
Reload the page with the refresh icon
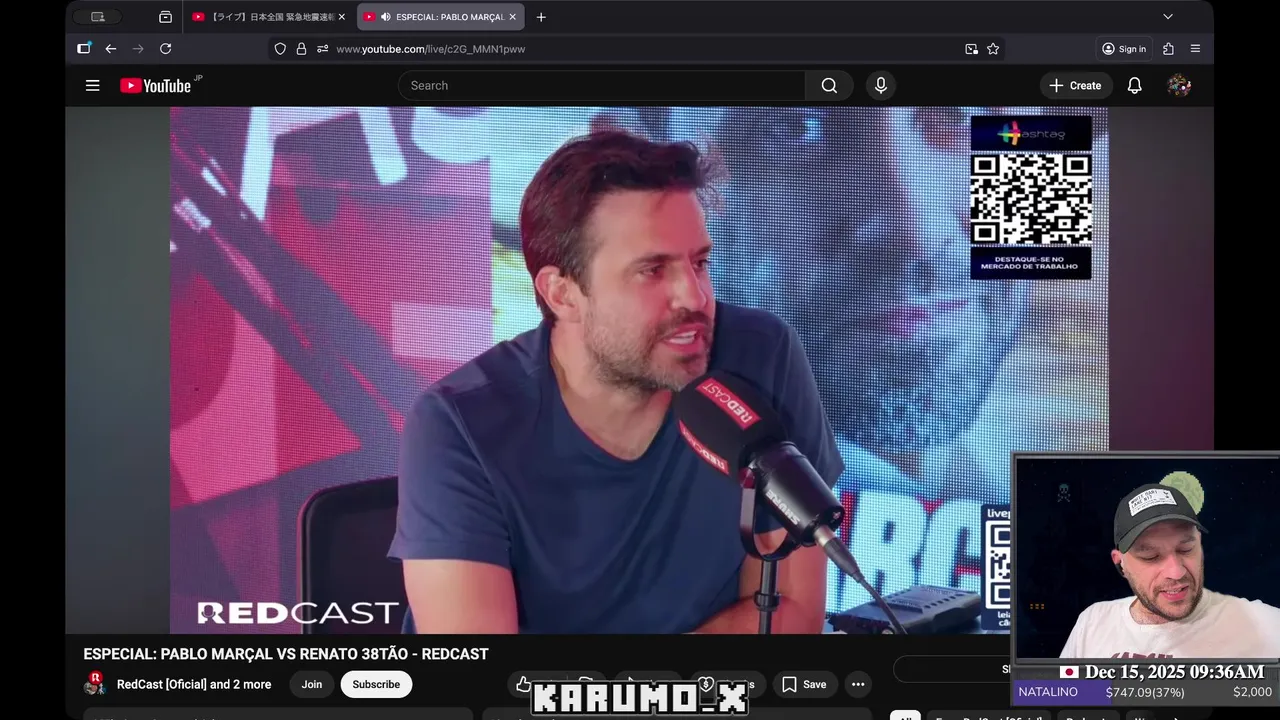[x=165, y=48]
